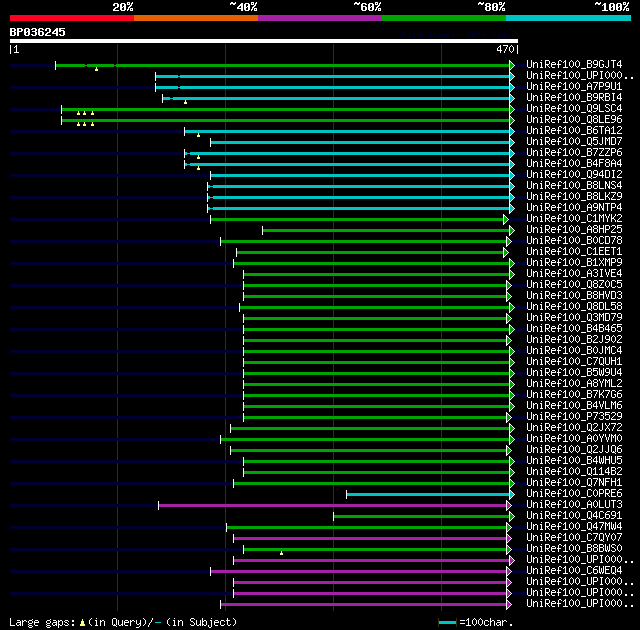The height and width of the screenshot is (630, 640).
Task: Click the cyan end arrowhead of the UniRef100_A7P9U1 row
Action: pos(512,87)
